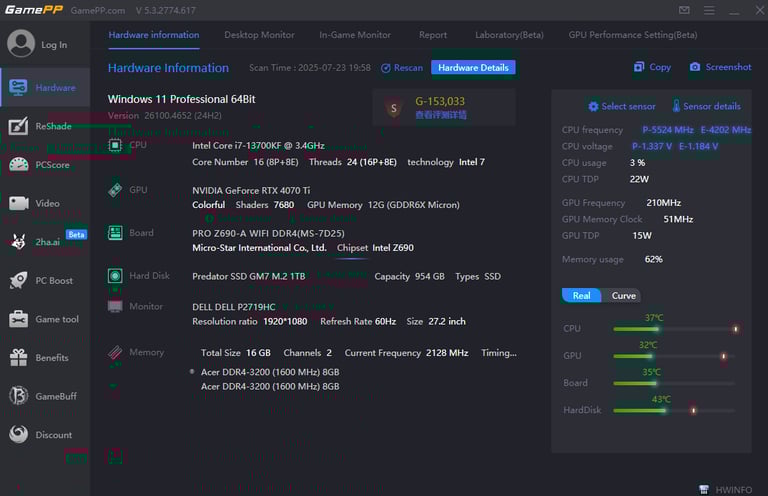Open the Hardware sidebar icon
This screenshot has height=496, width=768.
18,88
